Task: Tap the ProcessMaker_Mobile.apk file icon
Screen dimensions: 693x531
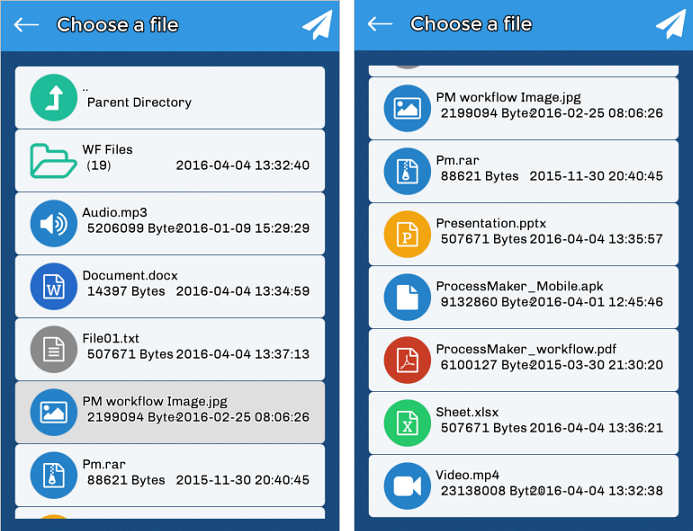Action: (407, 296)
